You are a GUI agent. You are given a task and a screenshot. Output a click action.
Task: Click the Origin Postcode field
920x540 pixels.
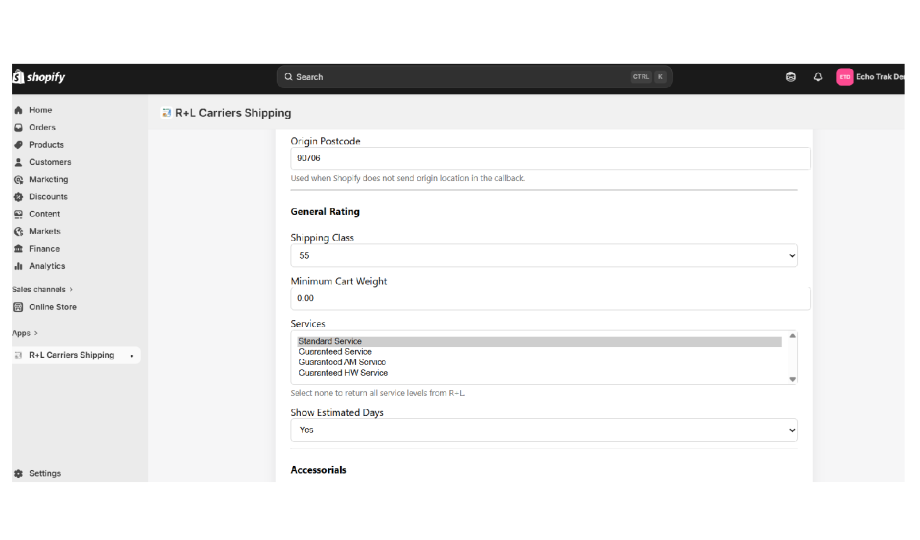point(549,158)
